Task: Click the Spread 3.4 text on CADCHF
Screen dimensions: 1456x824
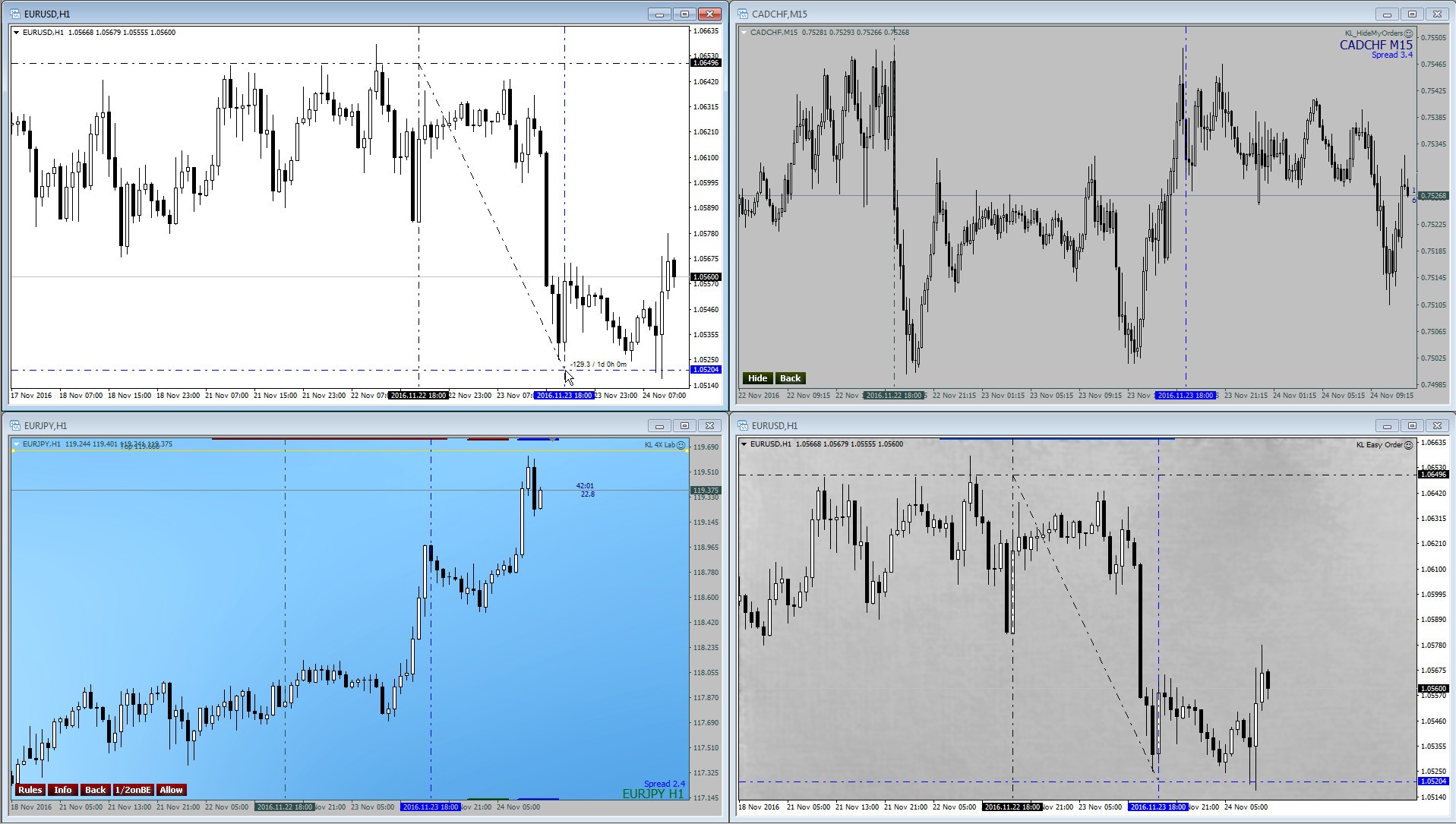Action: coord(1391,55)
